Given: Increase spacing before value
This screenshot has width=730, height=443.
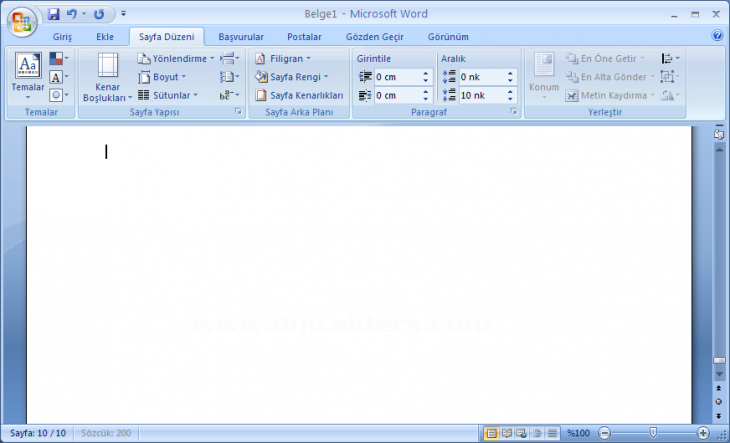Looking at the screenshot, I should (510, 74).
